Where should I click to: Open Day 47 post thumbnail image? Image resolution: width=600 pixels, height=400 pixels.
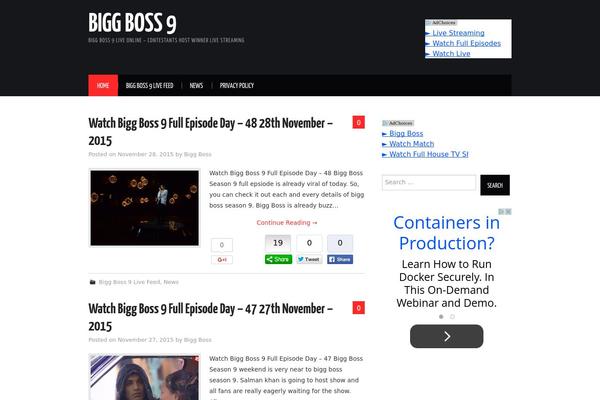(145, 377)
